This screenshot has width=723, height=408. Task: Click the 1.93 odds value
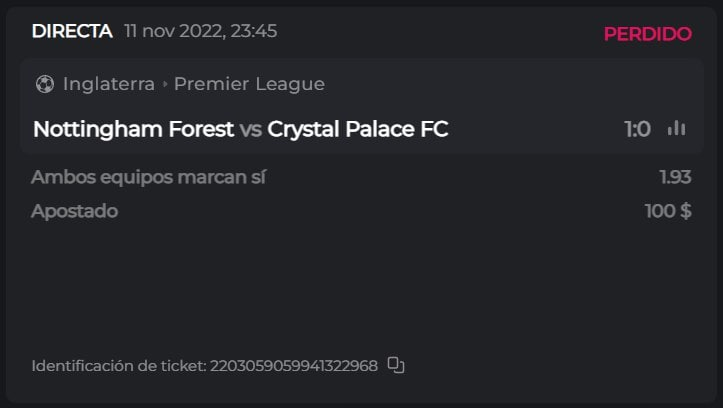coord(675,178)
